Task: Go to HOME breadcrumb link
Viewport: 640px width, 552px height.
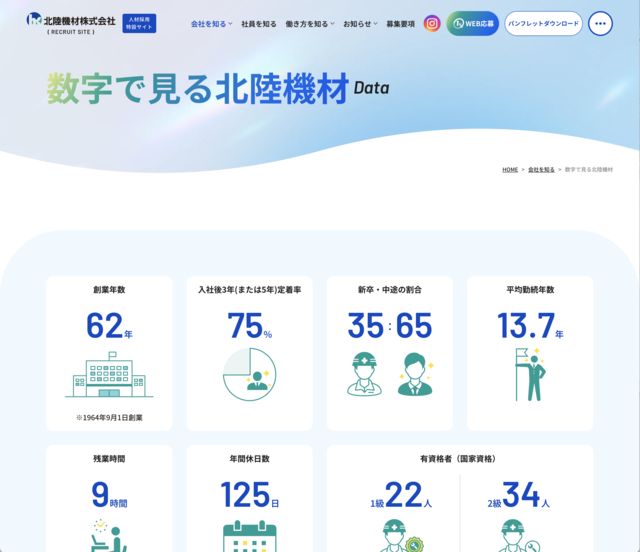Action: [x=510, y=169]
